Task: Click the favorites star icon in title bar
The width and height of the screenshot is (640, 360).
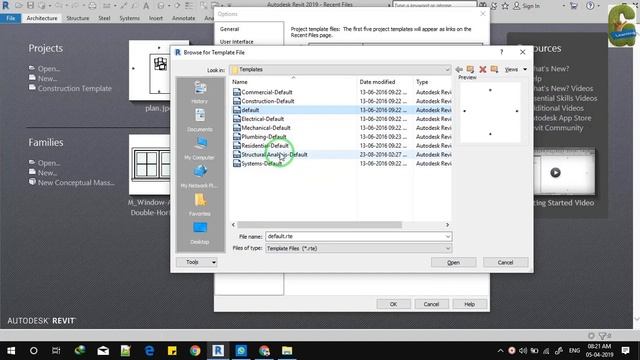Action: [x=505, y=6]
